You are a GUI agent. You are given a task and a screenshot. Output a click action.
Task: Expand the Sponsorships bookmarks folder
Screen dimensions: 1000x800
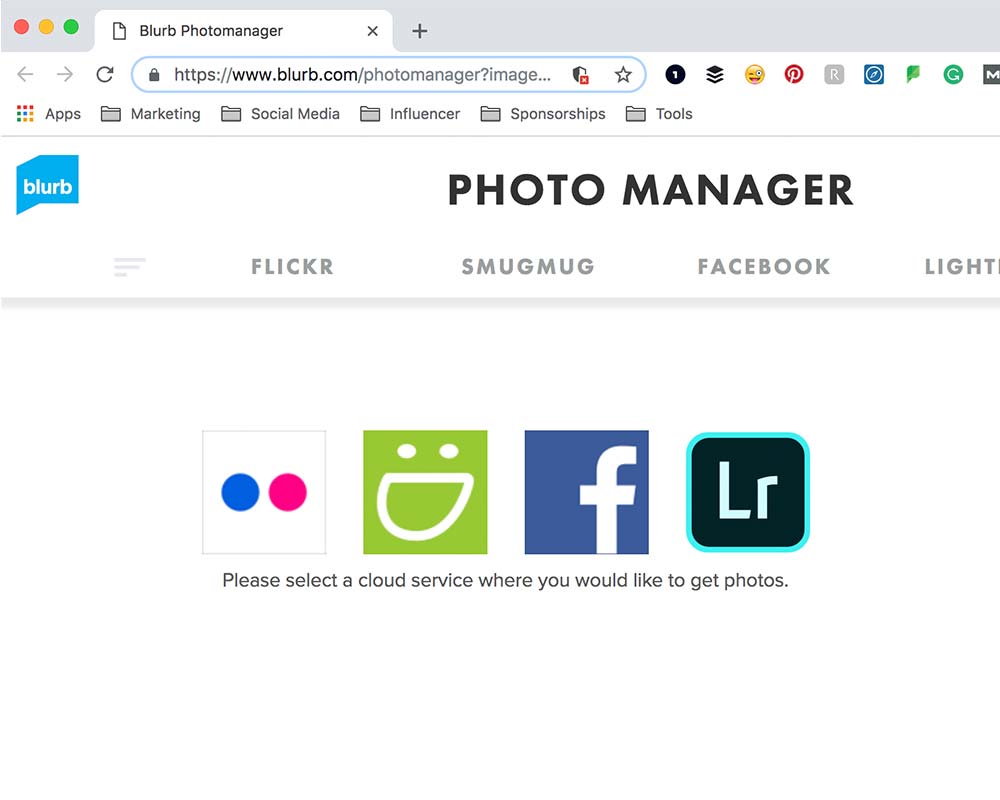pyautogui.click(x=543, y=114)
